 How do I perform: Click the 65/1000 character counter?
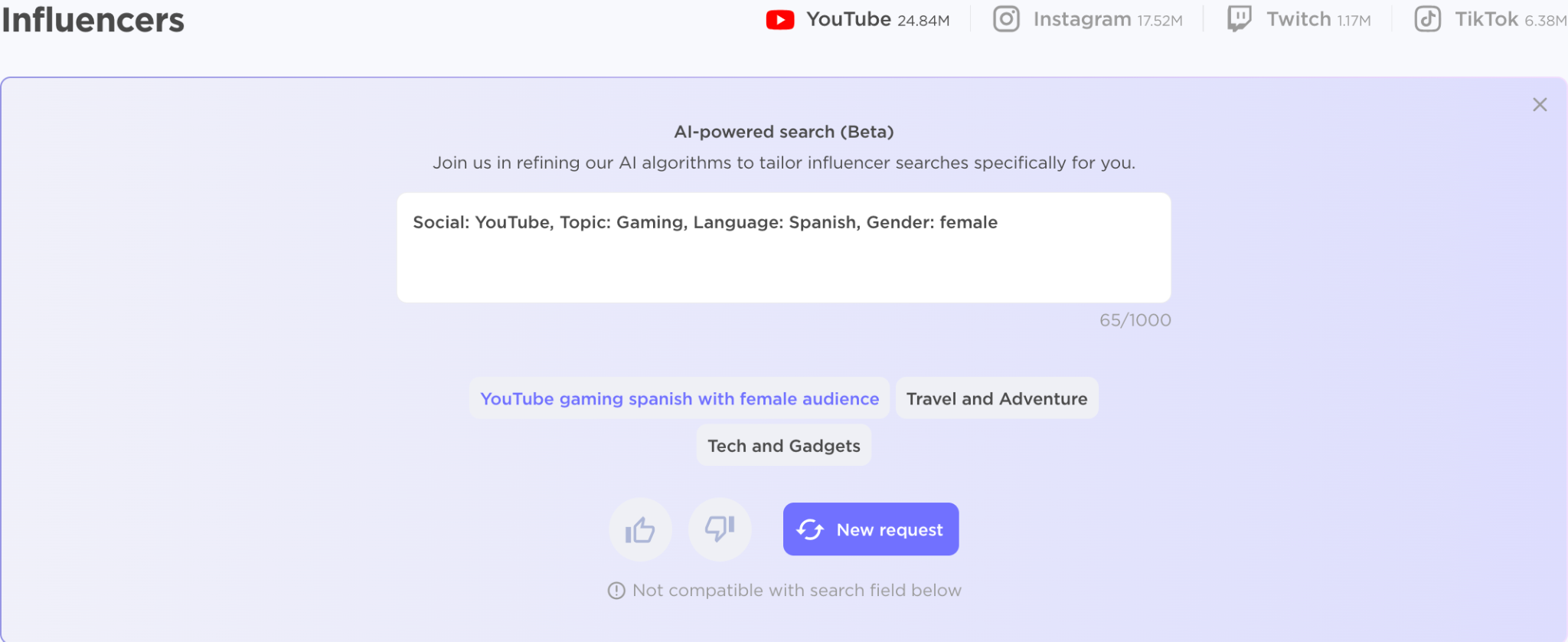click(x=1135, y=320)
